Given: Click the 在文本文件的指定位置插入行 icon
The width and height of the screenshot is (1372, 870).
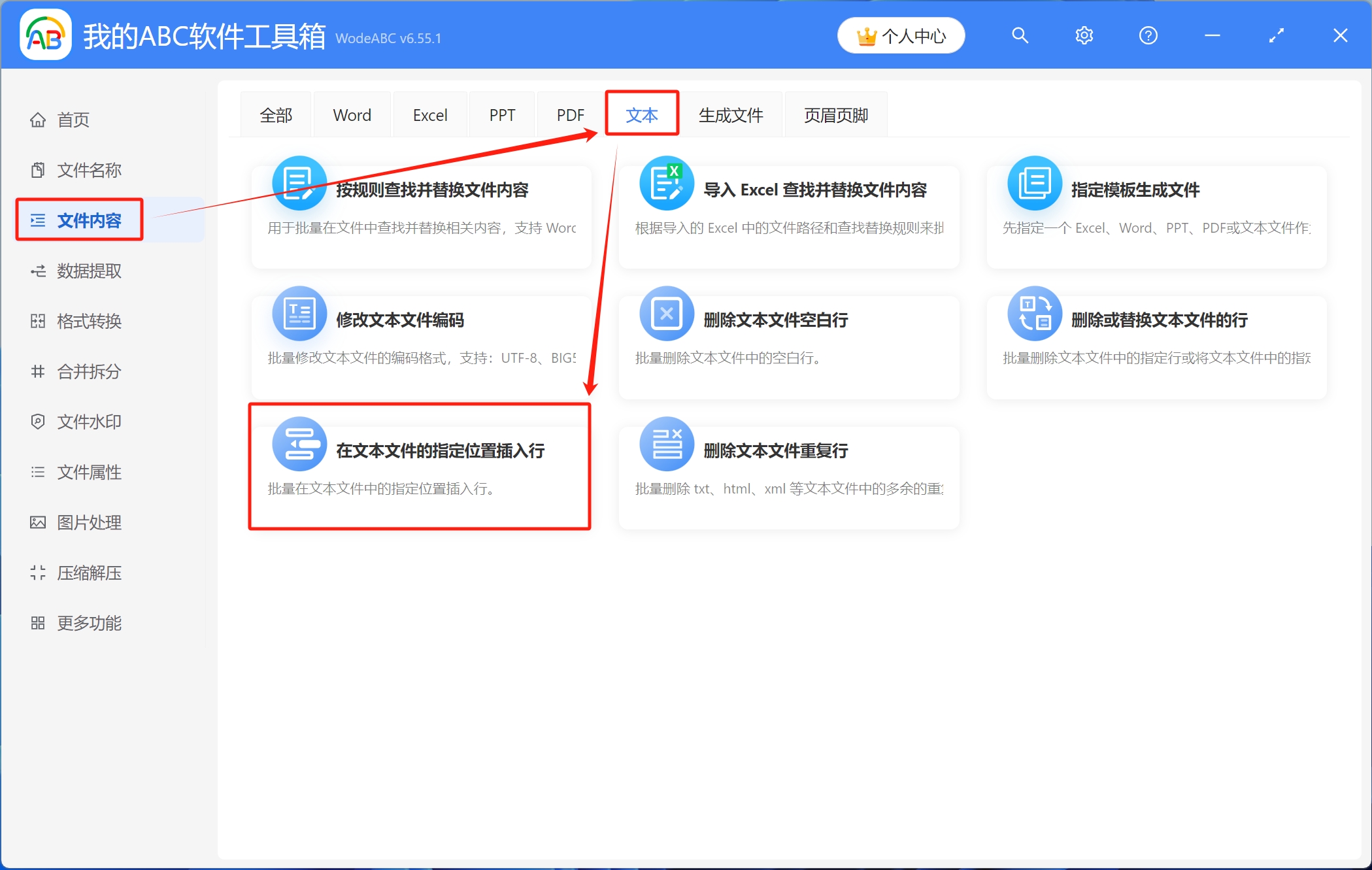Looking at the screenshot, I should click(299, 444).
